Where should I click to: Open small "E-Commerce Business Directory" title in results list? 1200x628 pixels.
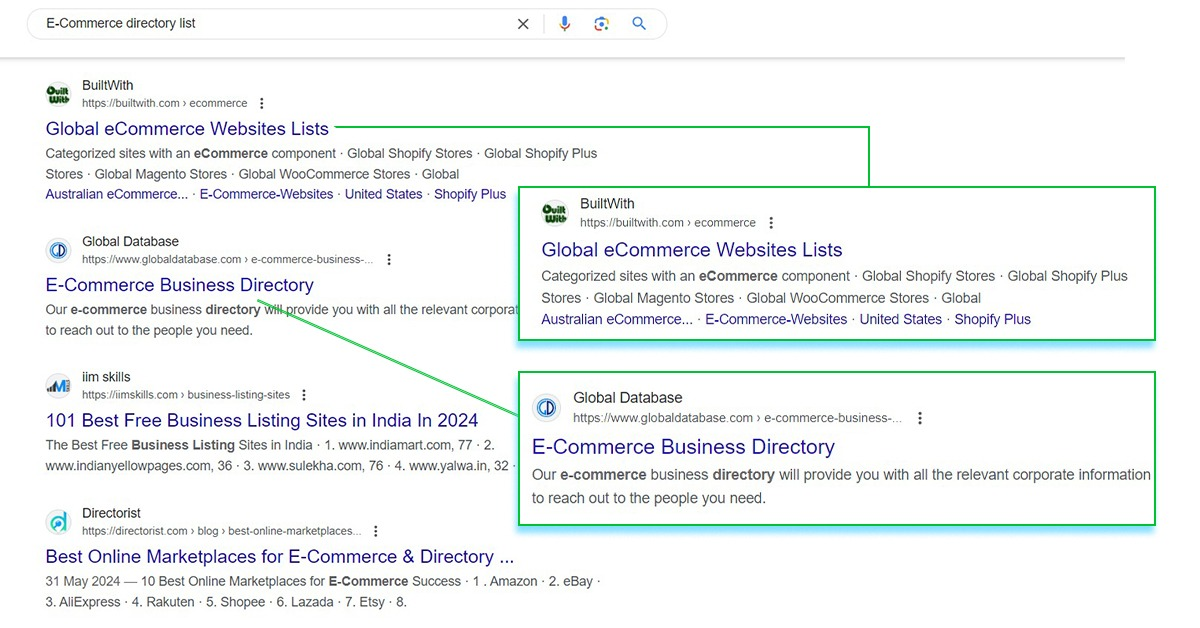180,285
